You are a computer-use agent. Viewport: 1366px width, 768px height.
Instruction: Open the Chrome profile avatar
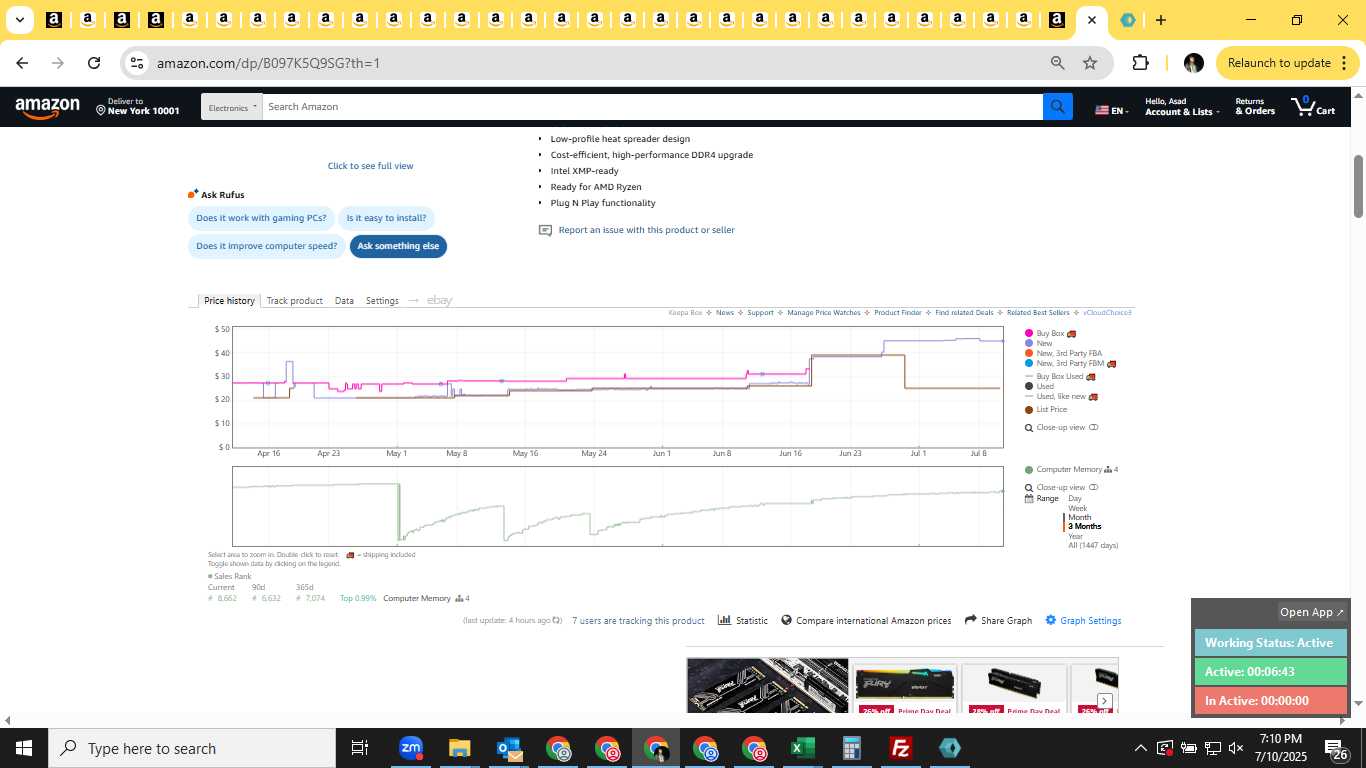(1193, 63)
